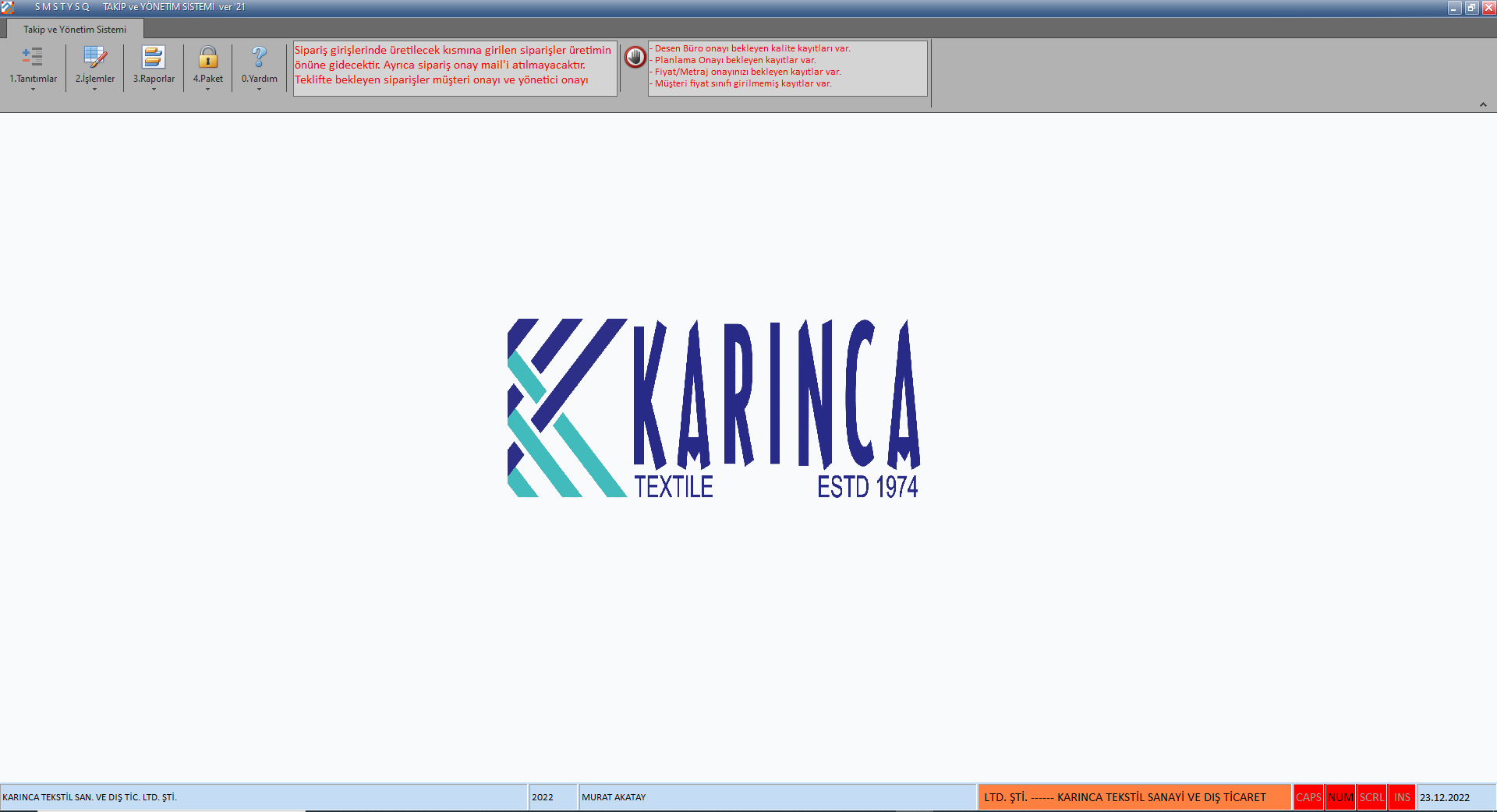The height and width of the screenshot is (812, 1497).
Task: Click announcement line 'önüne gidecektir. Ayrıca sipariş'
Action: 440,65
